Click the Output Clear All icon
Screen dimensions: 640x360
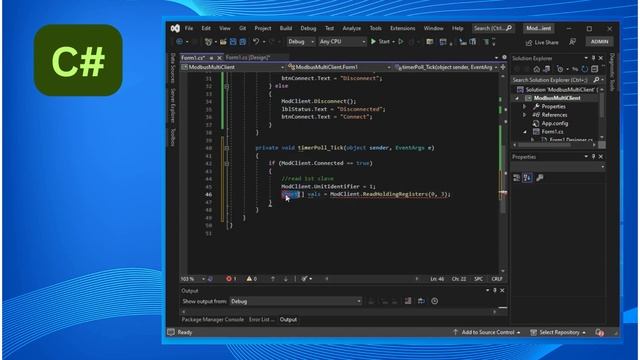(x=408, y=301)
